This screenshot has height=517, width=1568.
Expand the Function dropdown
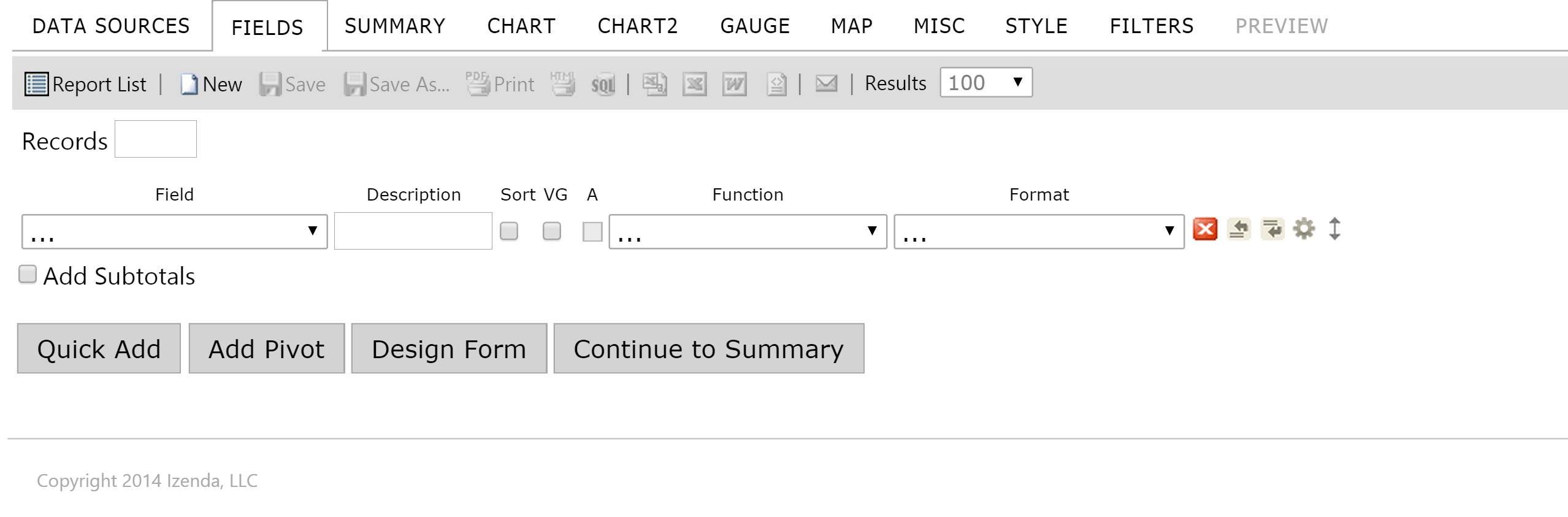click(x=748, y=231)
